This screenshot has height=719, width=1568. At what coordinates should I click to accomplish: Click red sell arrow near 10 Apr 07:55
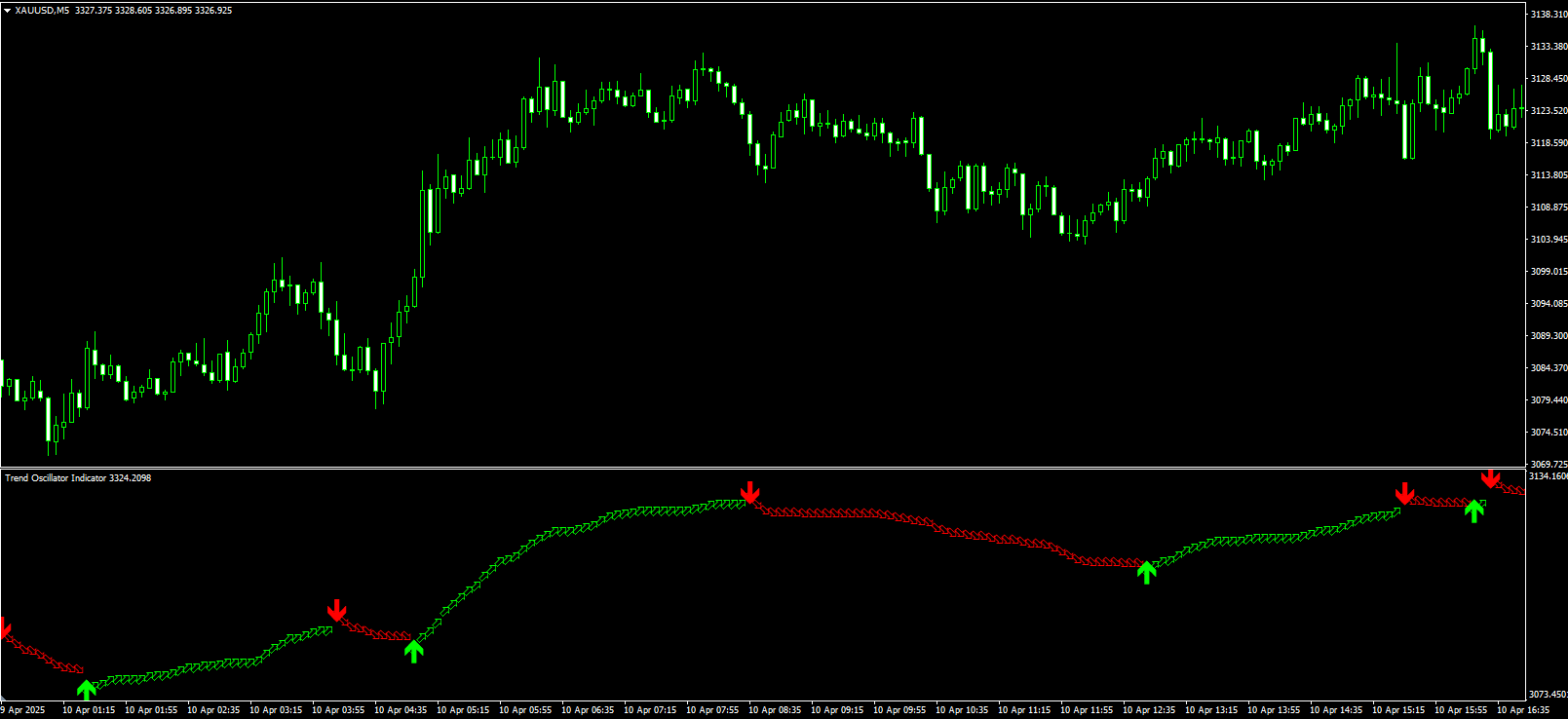(x=749, y=492)
